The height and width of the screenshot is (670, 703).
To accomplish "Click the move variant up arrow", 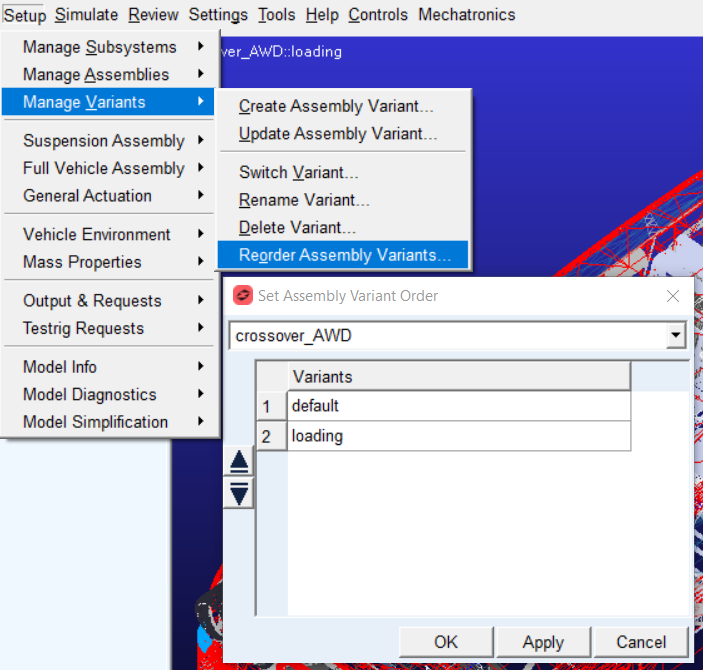I will coord(239,462).
